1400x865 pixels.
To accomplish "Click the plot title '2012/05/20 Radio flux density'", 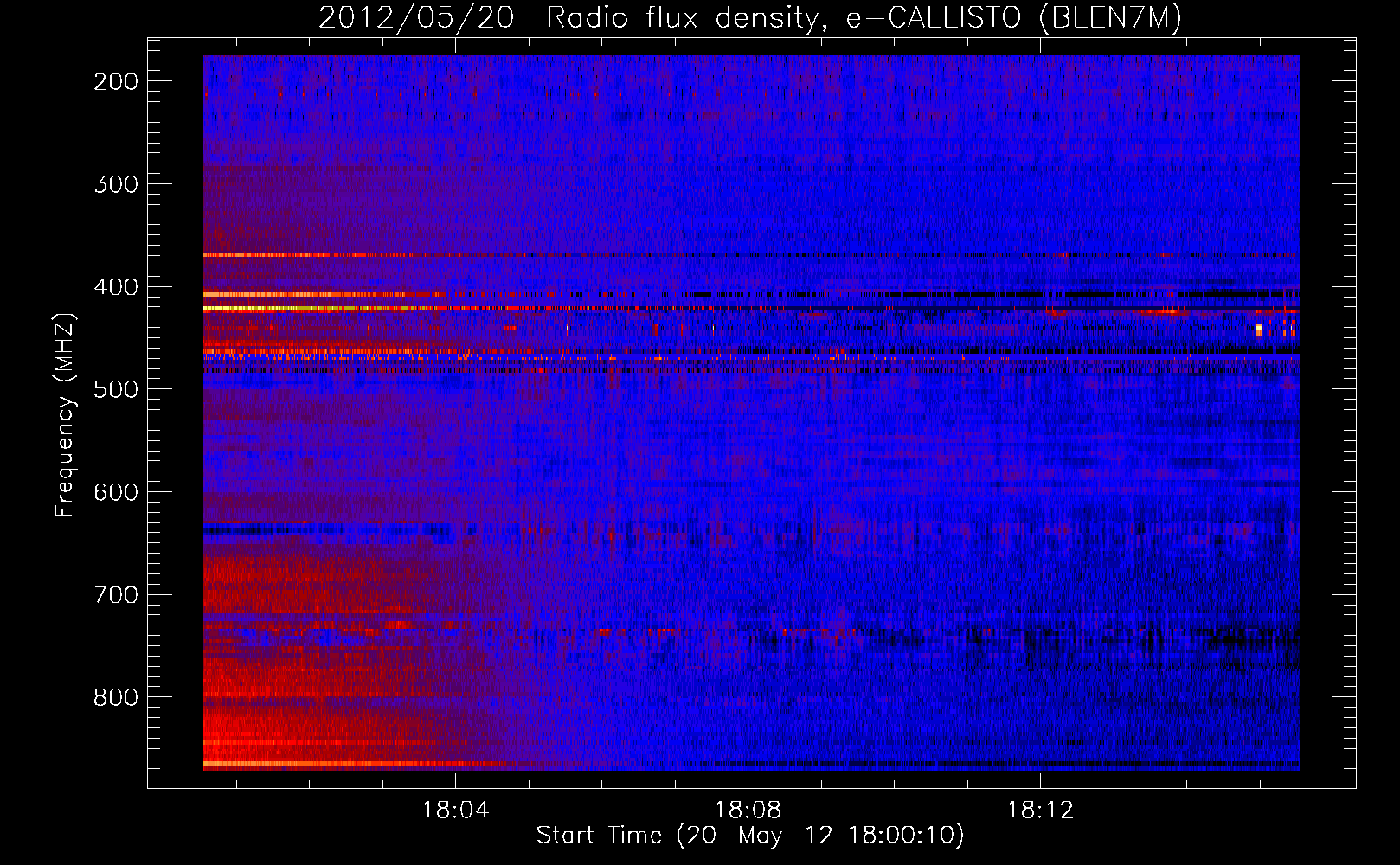I will pyautogui.click(x=749, y=17).
